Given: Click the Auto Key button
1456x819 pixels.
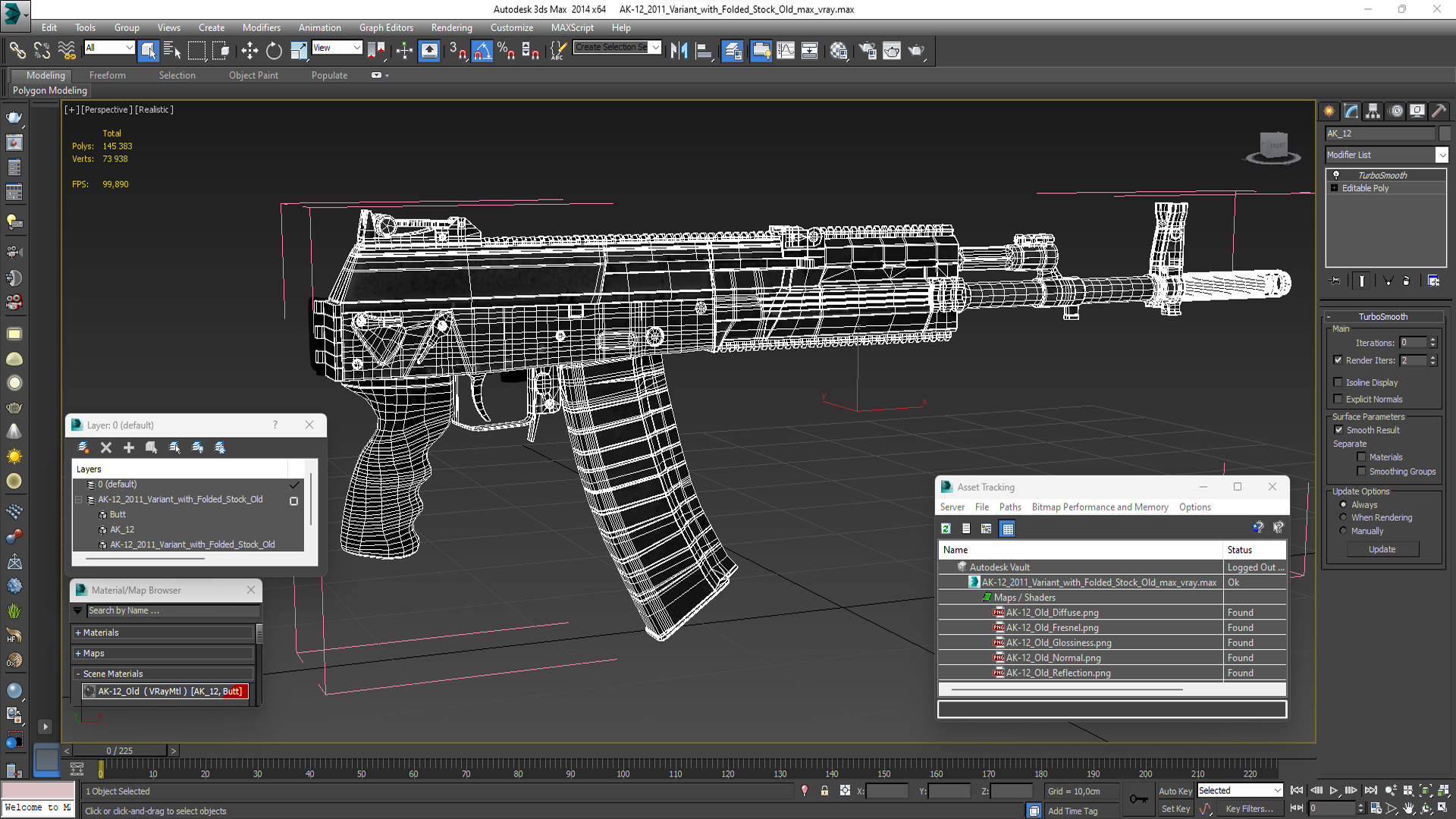Looking at the screenshot, I should [x=1175, y=791].
